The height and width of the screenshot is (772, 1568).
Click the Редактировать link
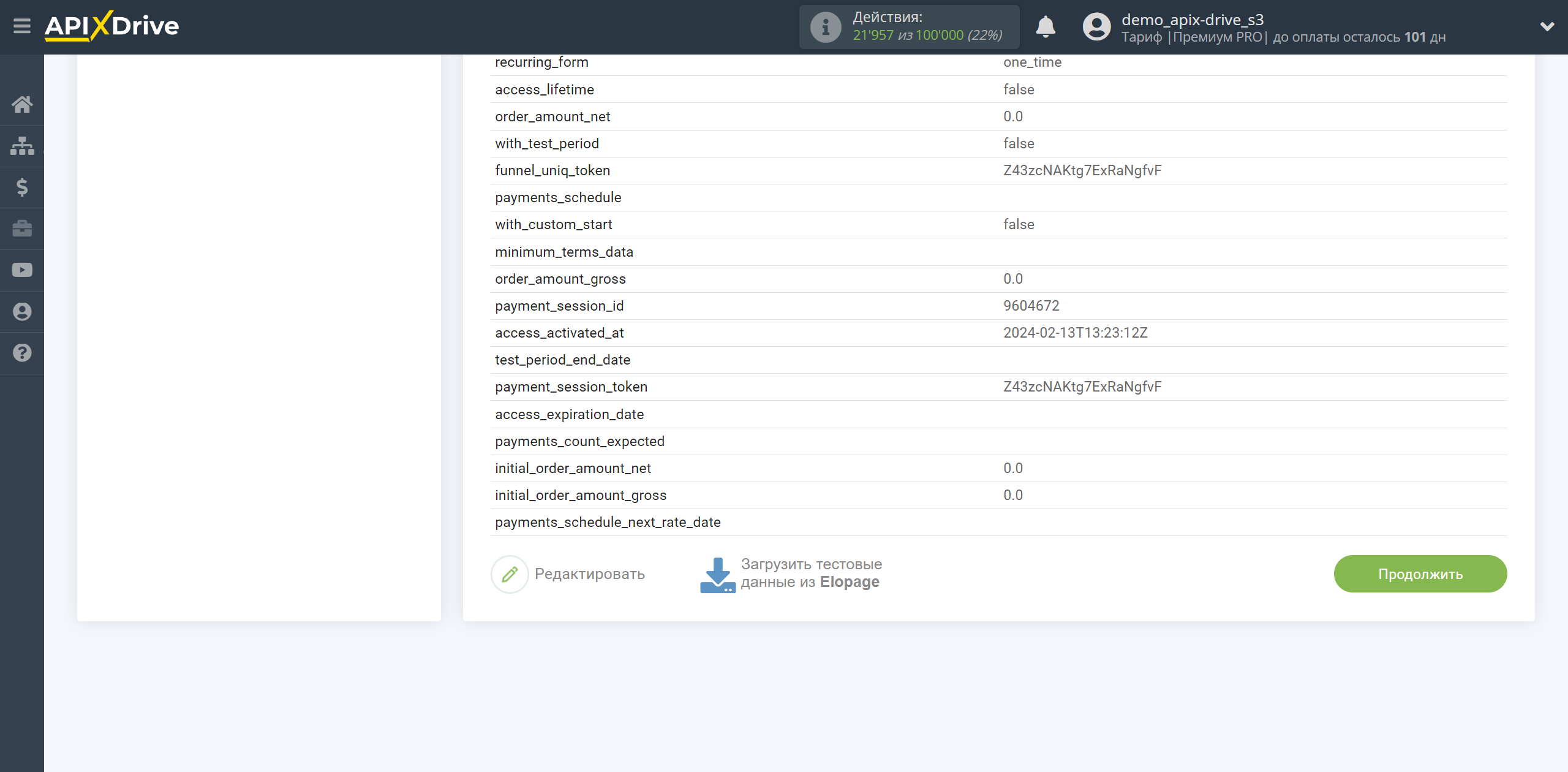point(590,574)
